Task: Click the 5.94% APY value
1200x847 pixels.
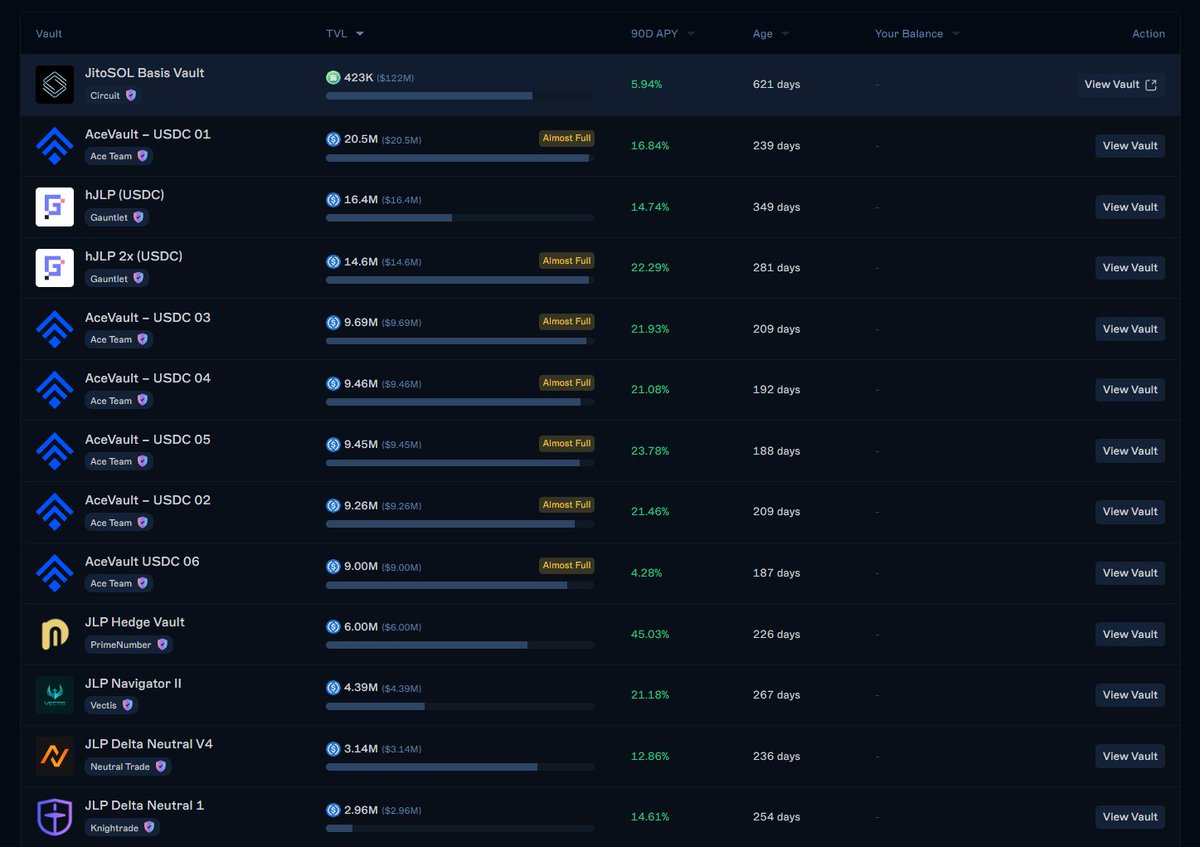Action: tap(646, 85)
